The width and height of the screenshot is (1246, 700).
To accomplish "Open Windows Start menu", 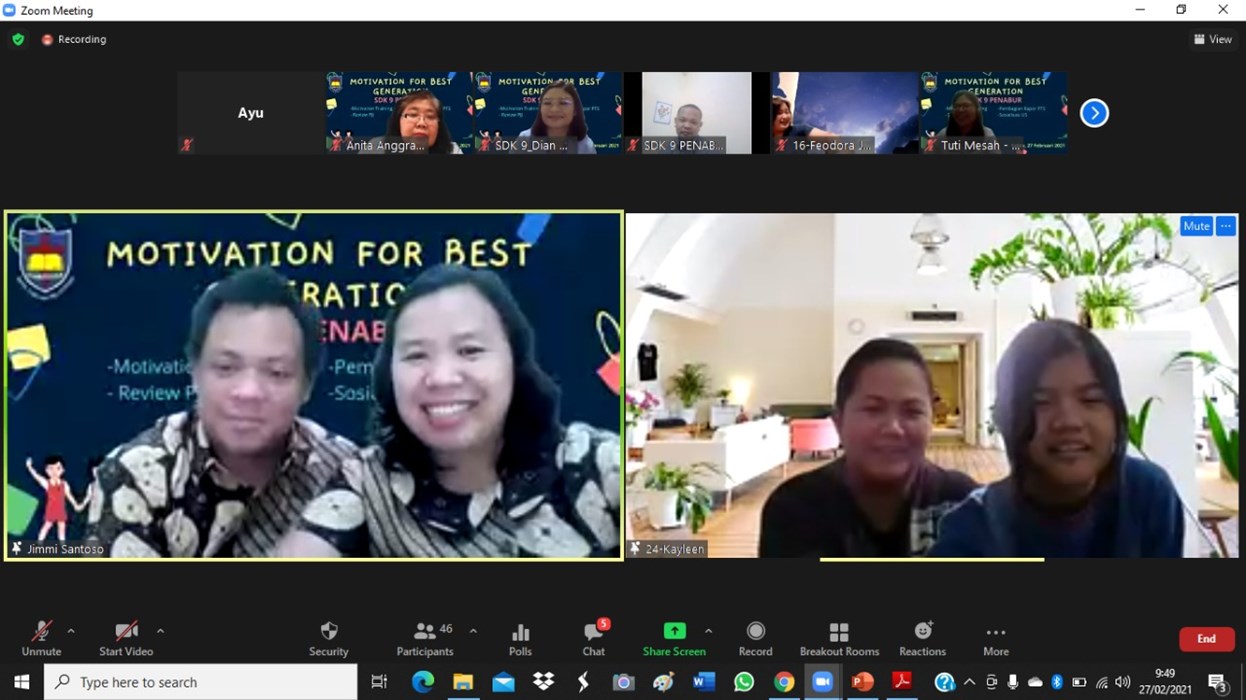I will [x=21, y=682].
